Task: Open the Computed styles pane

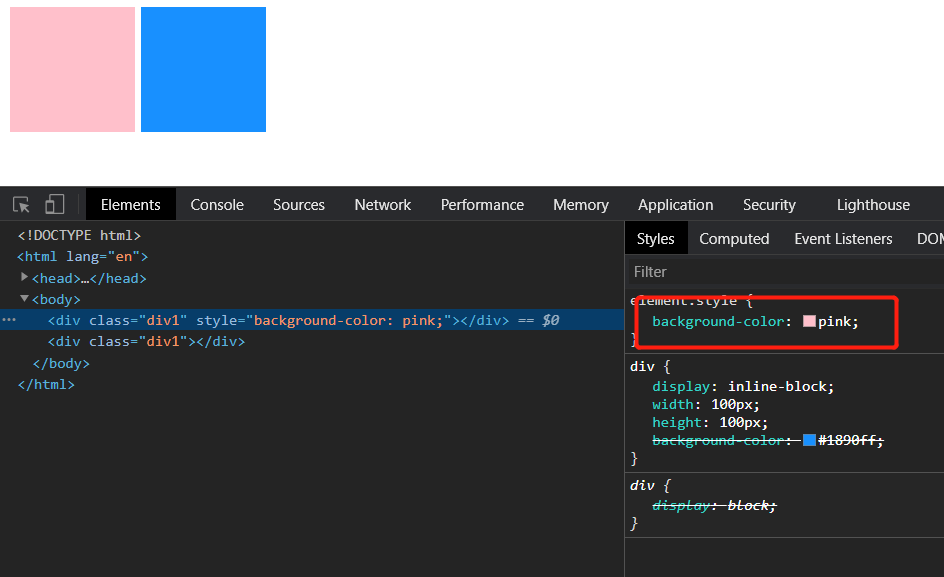Action: pyautogui.click(x=734, y=239)
